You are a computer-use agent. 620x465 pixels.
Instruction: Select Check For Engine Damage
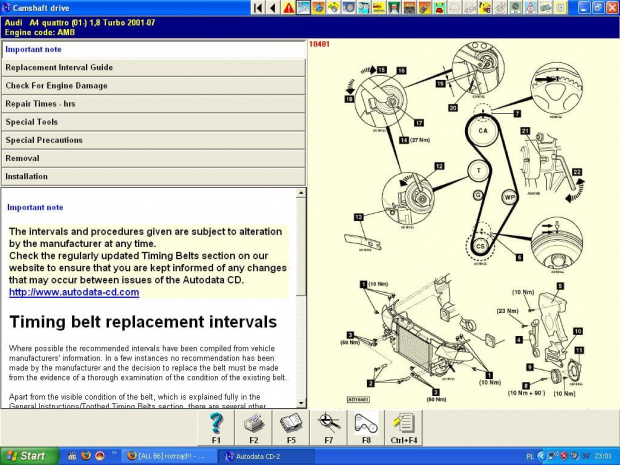click(x=153, y=86)
